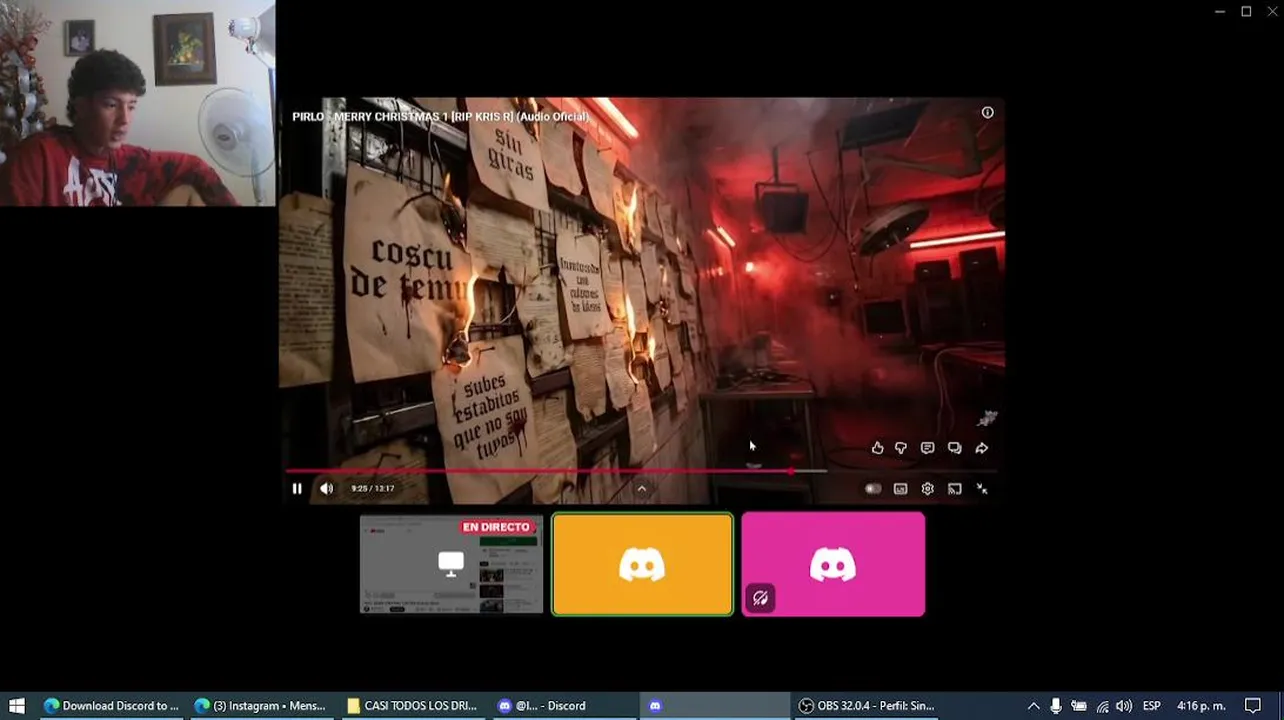The image size is (1284, 720).
Task: Click the untitled Discord icon taskbar item
Action: coord(712,706)
